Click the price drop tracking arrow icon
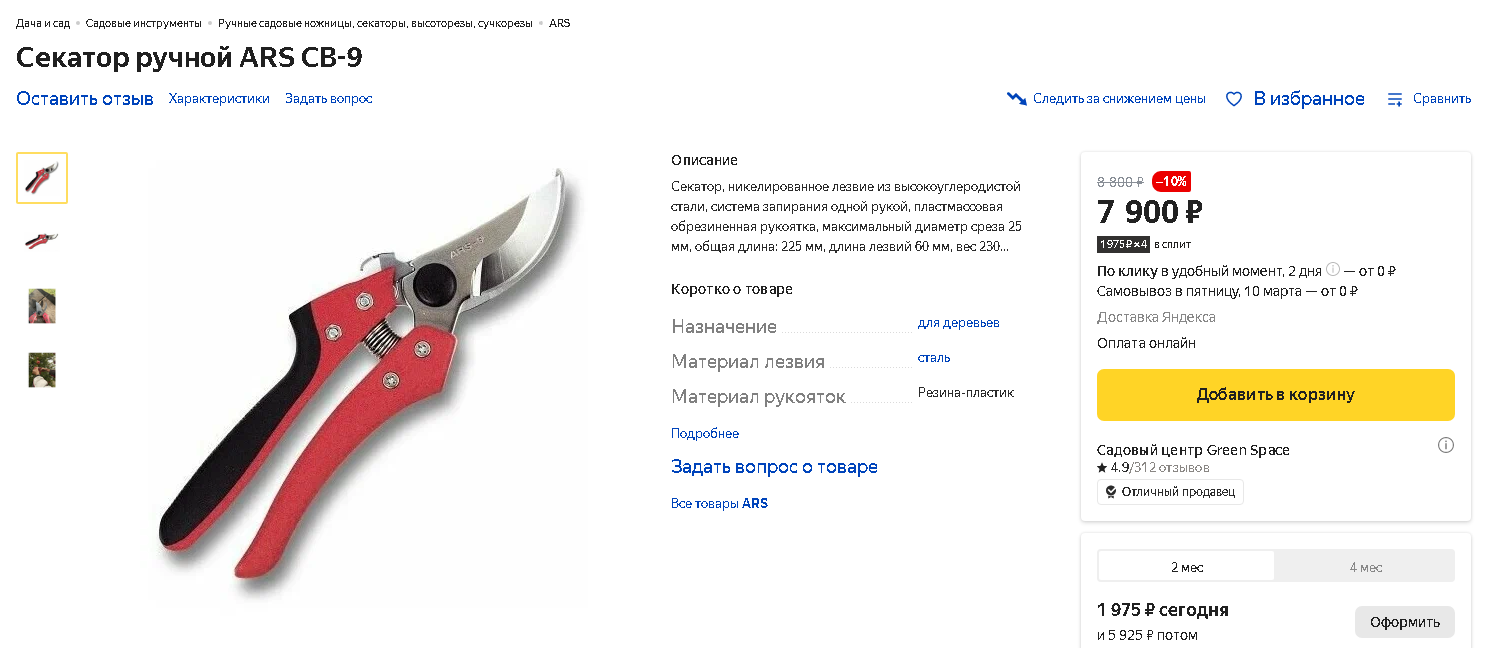 tap(1016, 99)
